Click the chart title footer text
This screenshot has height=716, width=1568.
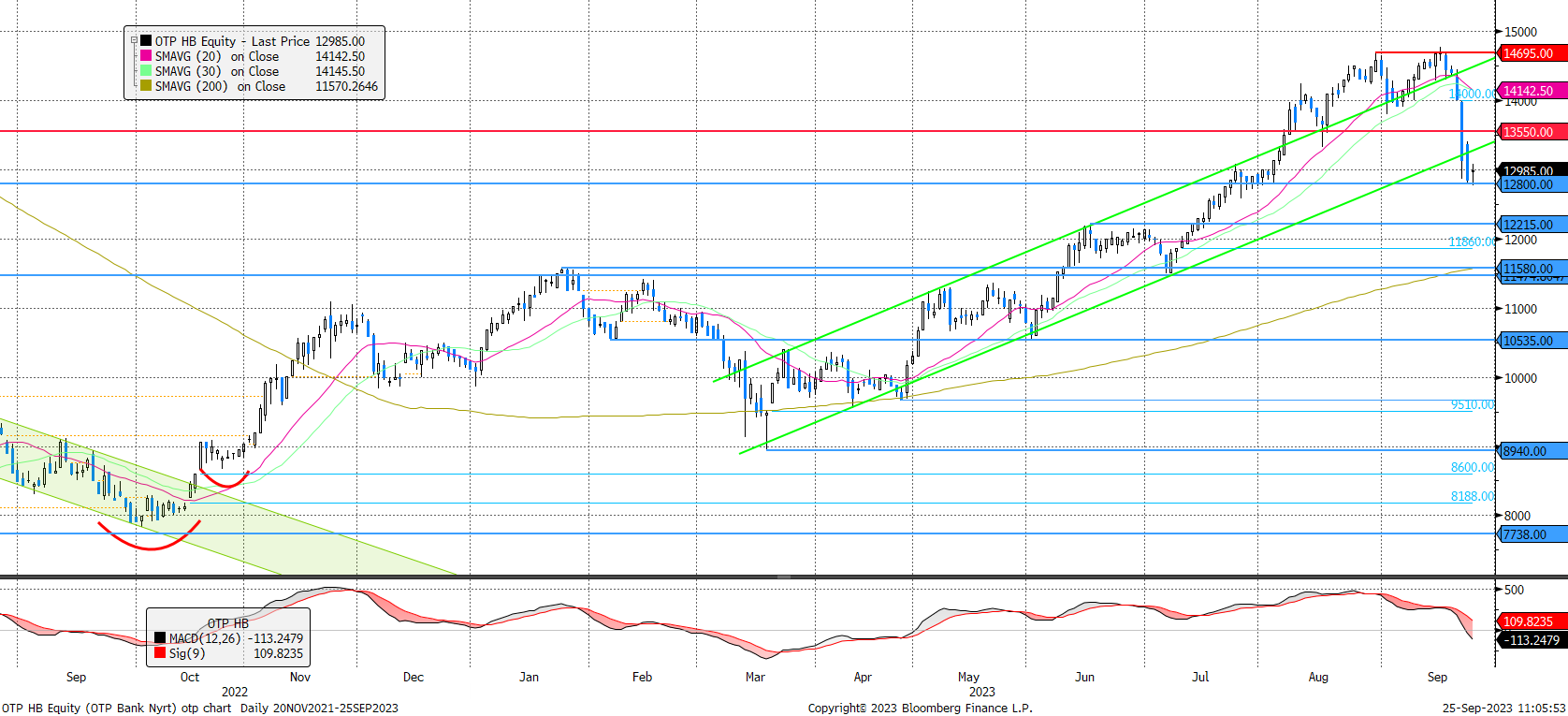(199, 708)
